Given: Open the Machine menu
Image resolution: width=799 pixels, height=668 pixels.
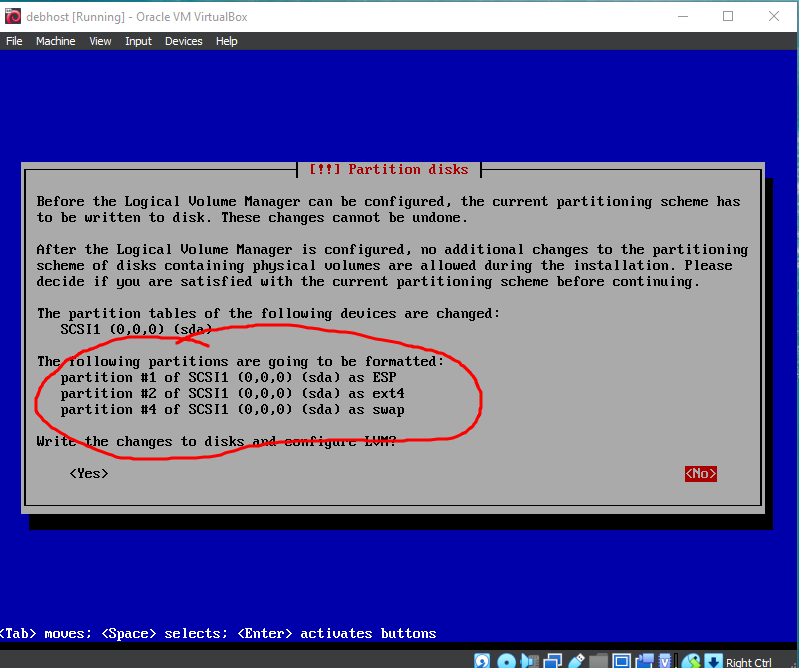Looking at the screenshot, I should [x=55, y=41].
